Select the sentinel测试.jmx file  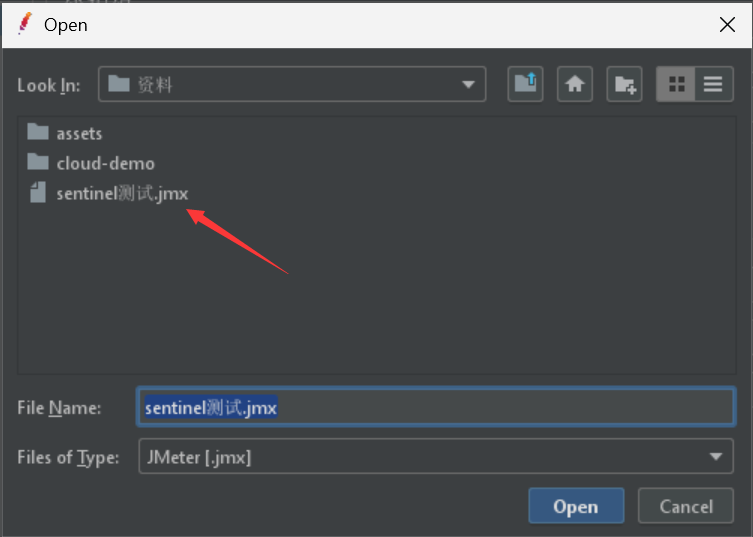tap(109, 193)
